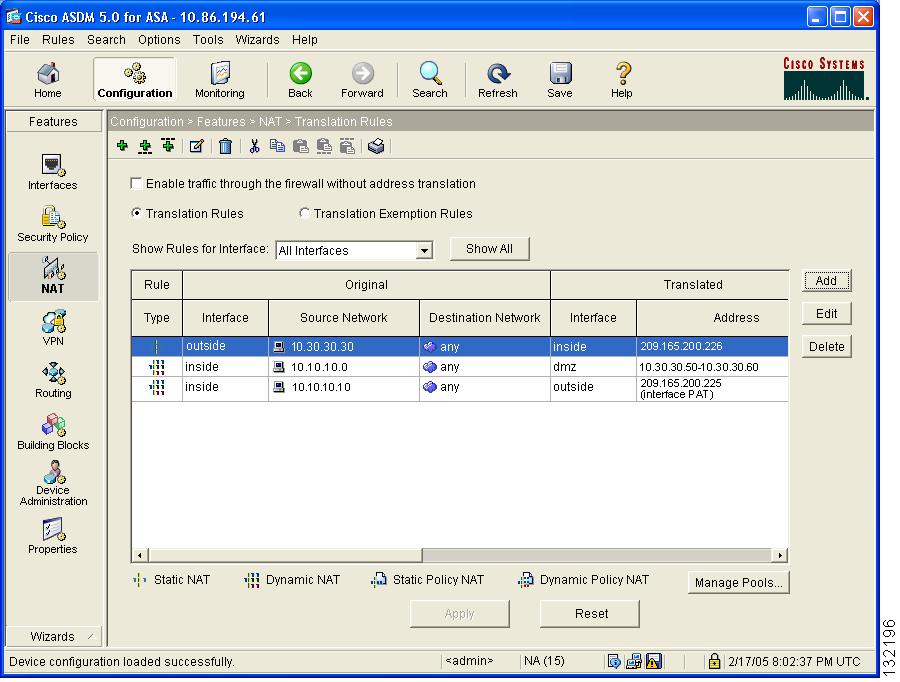900x682 pixels.
Task: Click the Edit button
Action: click(827, 313)
